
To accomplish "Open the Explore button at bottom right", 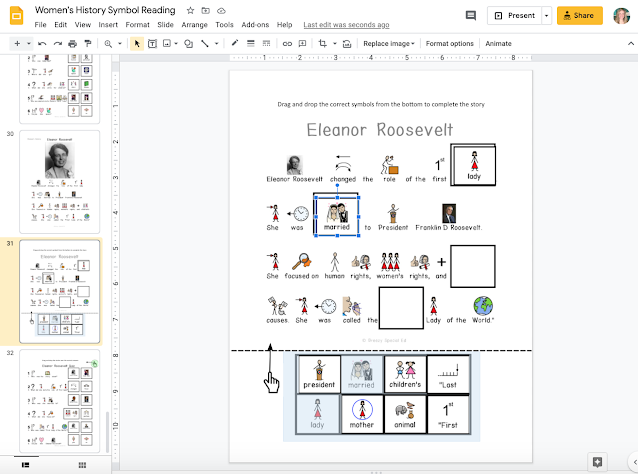I will tap(597, 462).
